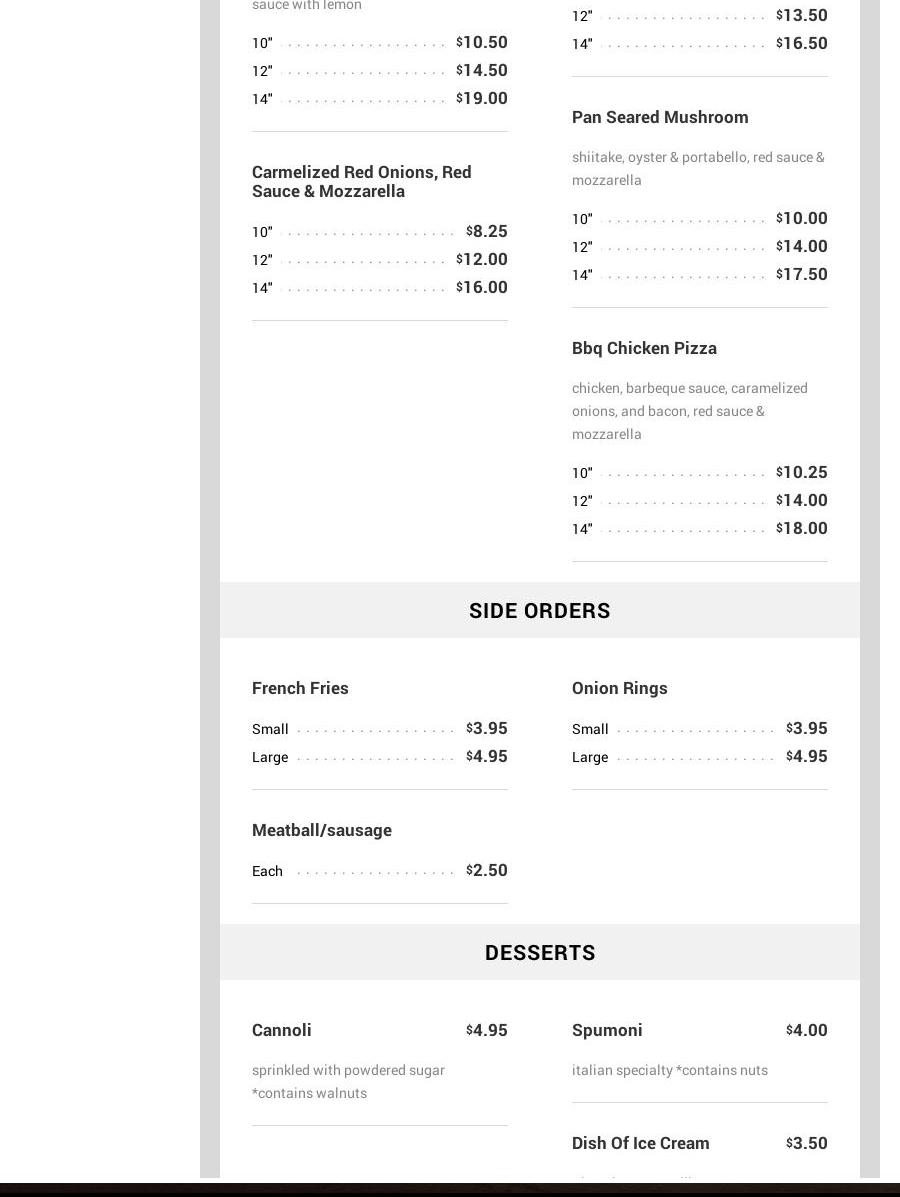Click the Bbq Chicken Pizza heading
This screenshot has height=1197, width=900.
pos(644,348)
